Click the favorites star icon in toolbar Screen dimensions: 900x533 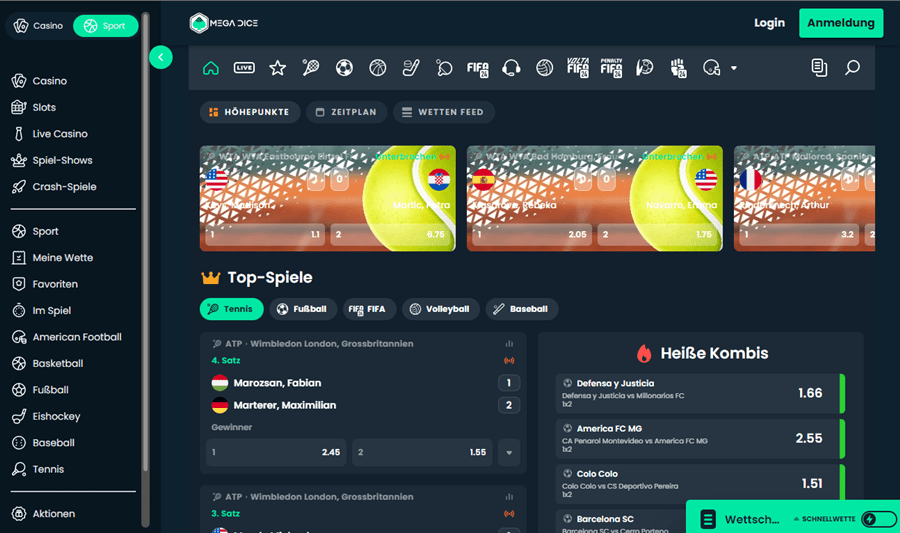pos(277,68)
